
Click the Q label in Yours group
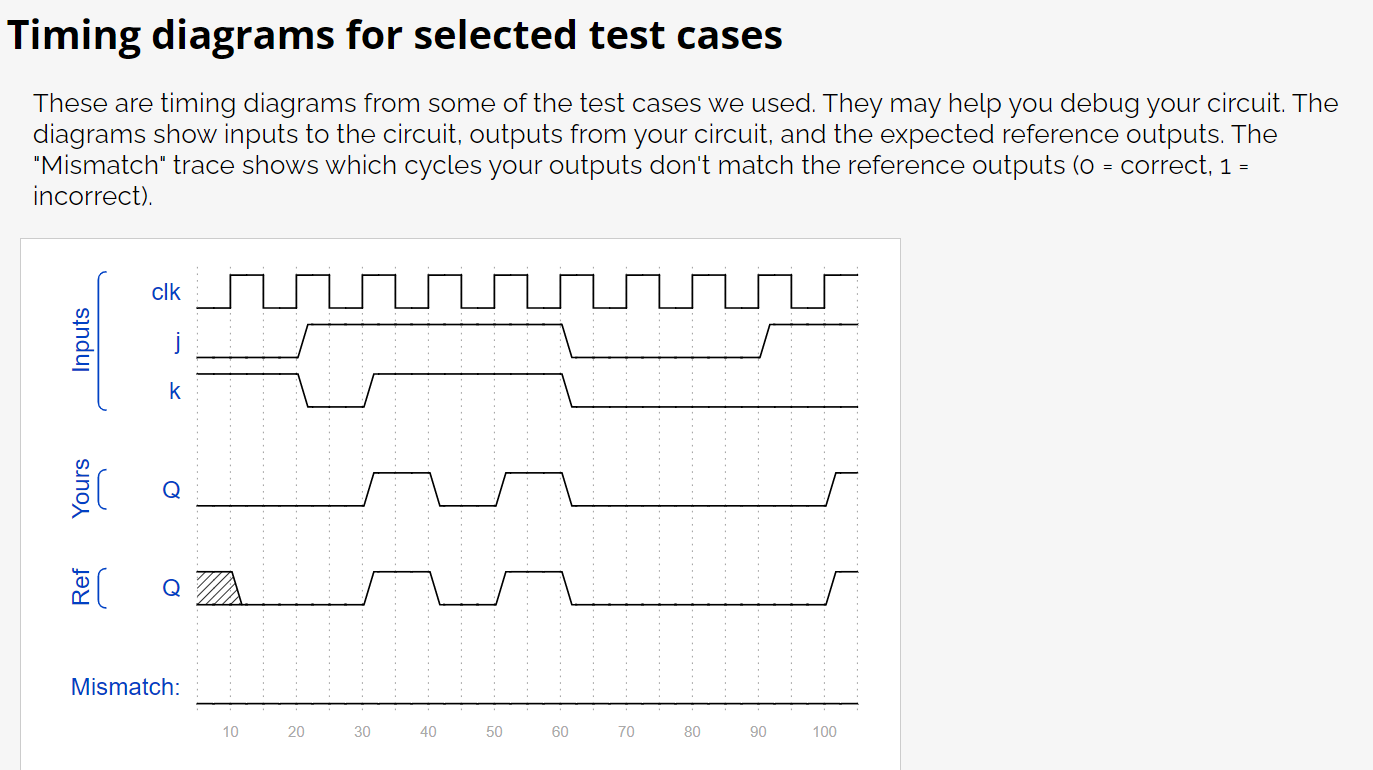[172, 490]
